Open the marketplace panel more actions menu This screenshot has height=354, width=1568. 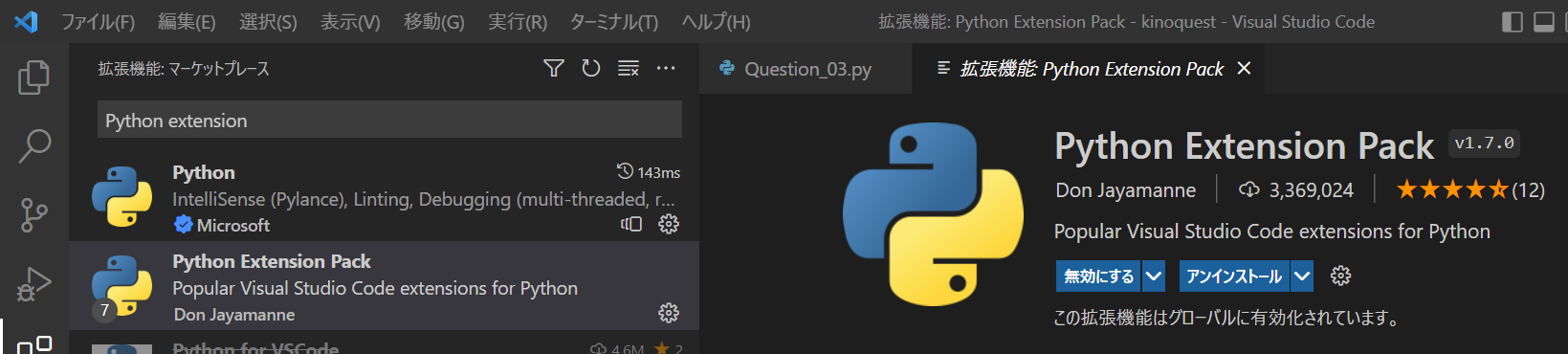[x=666, y=68]
